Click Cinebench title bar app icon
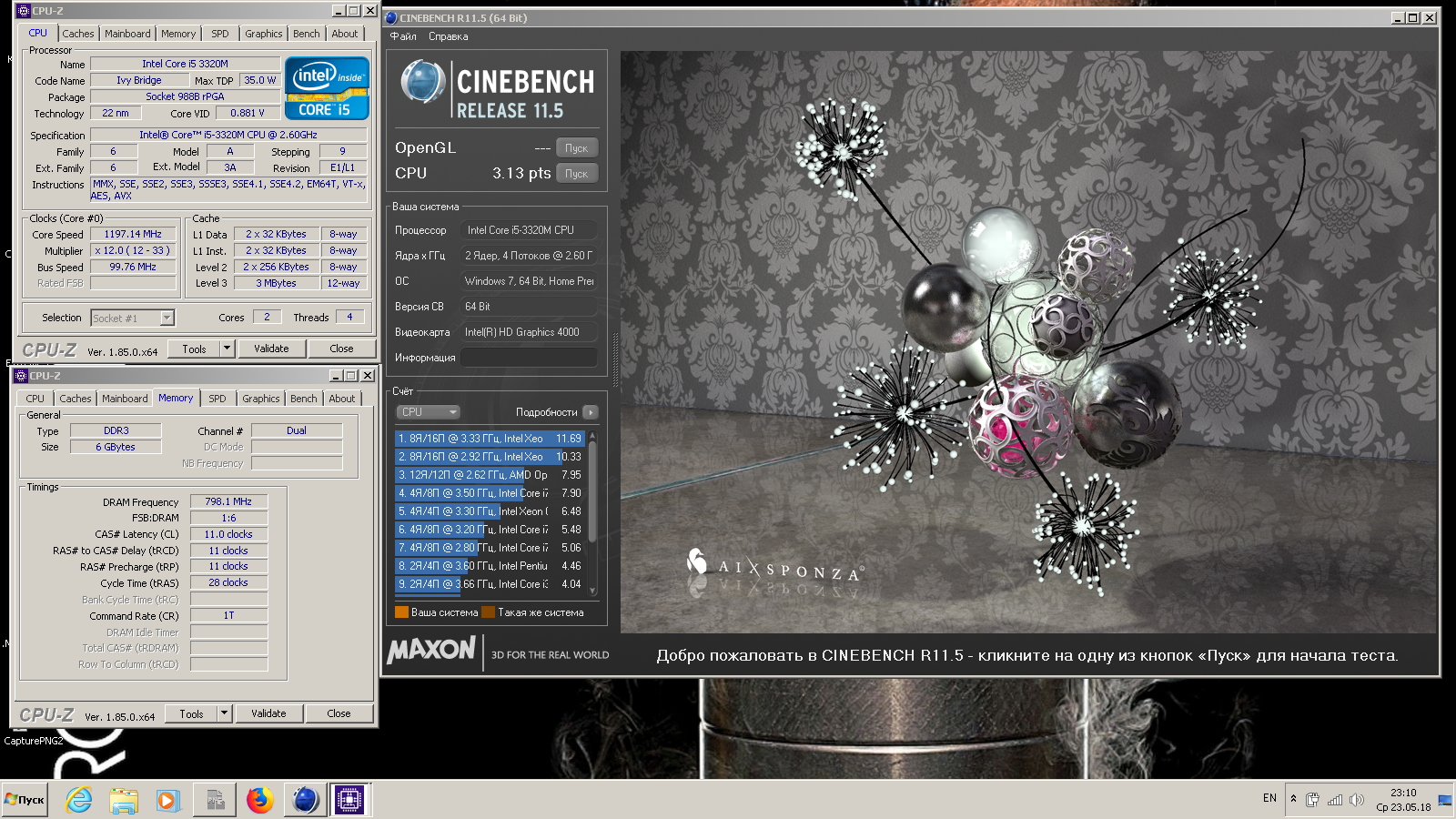Image resolution: width=1456 pixels, height=819 pixels. pos(390,17)
